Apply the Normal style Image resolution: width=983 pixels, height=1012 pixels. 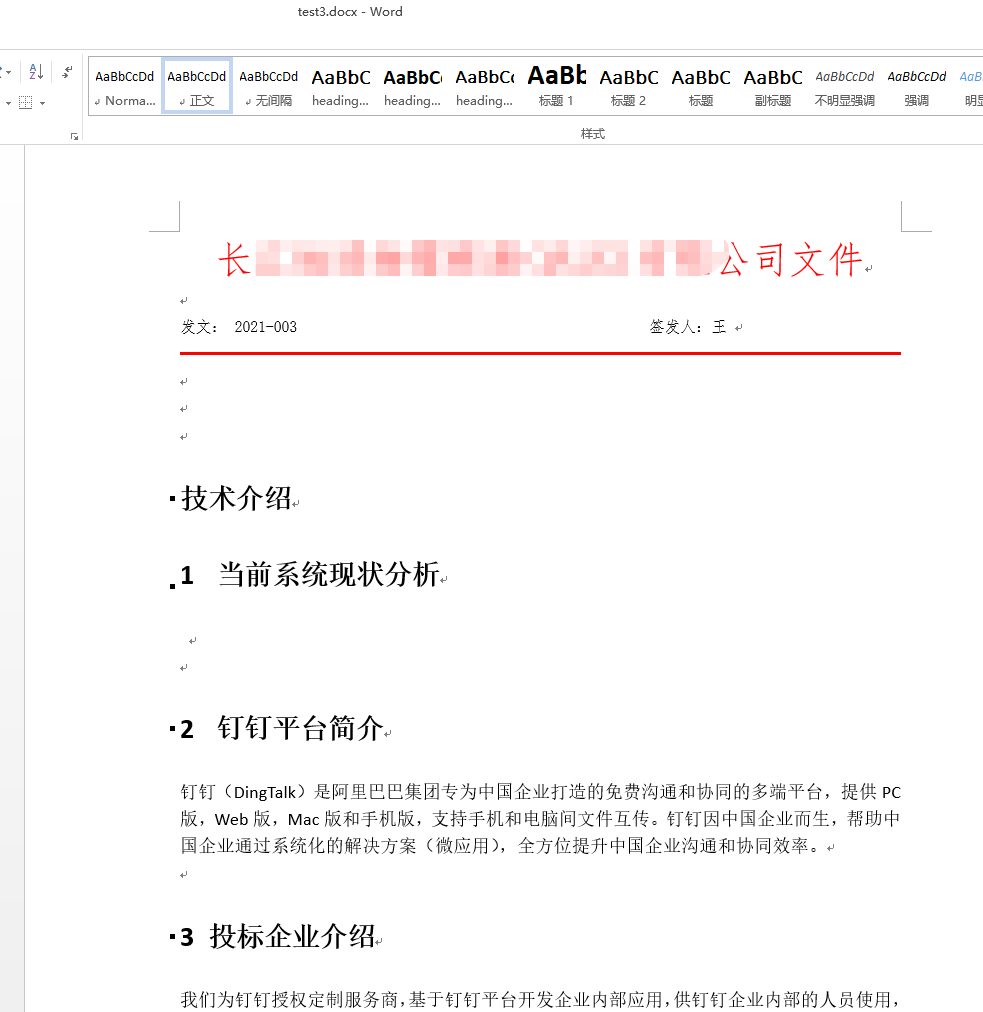point(124,86)
